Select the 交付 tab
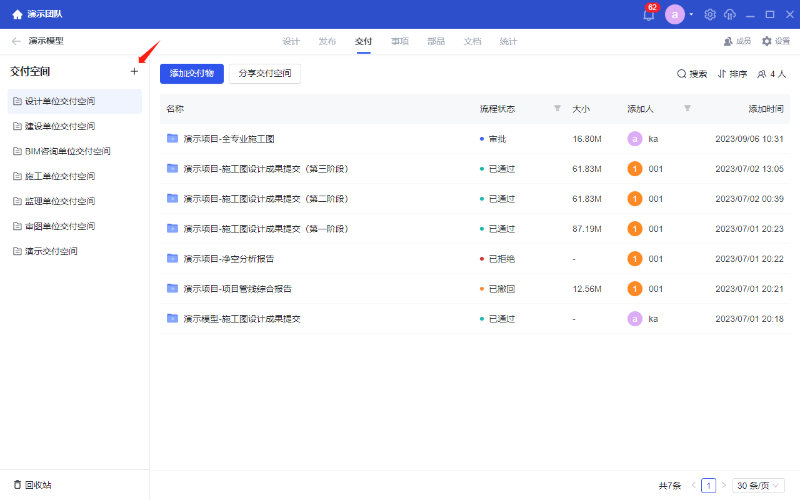This screenshot has width=800, height=500. [x=363, y=41]
